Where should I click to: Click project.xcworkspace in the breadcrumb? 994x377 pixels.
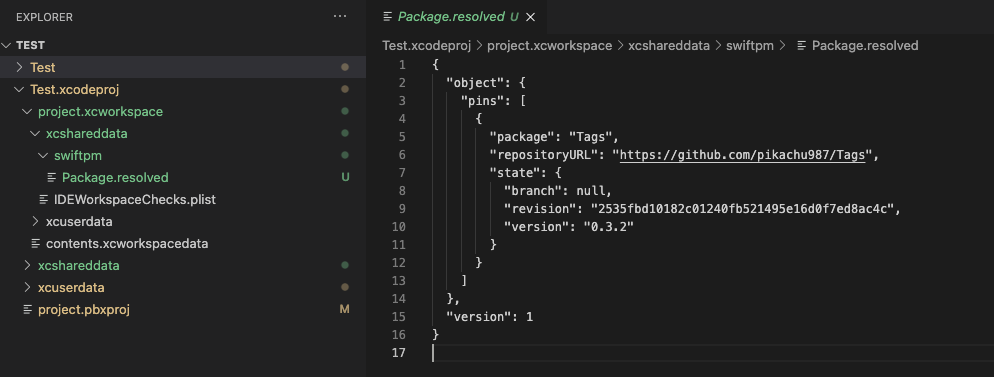point(550,46)
